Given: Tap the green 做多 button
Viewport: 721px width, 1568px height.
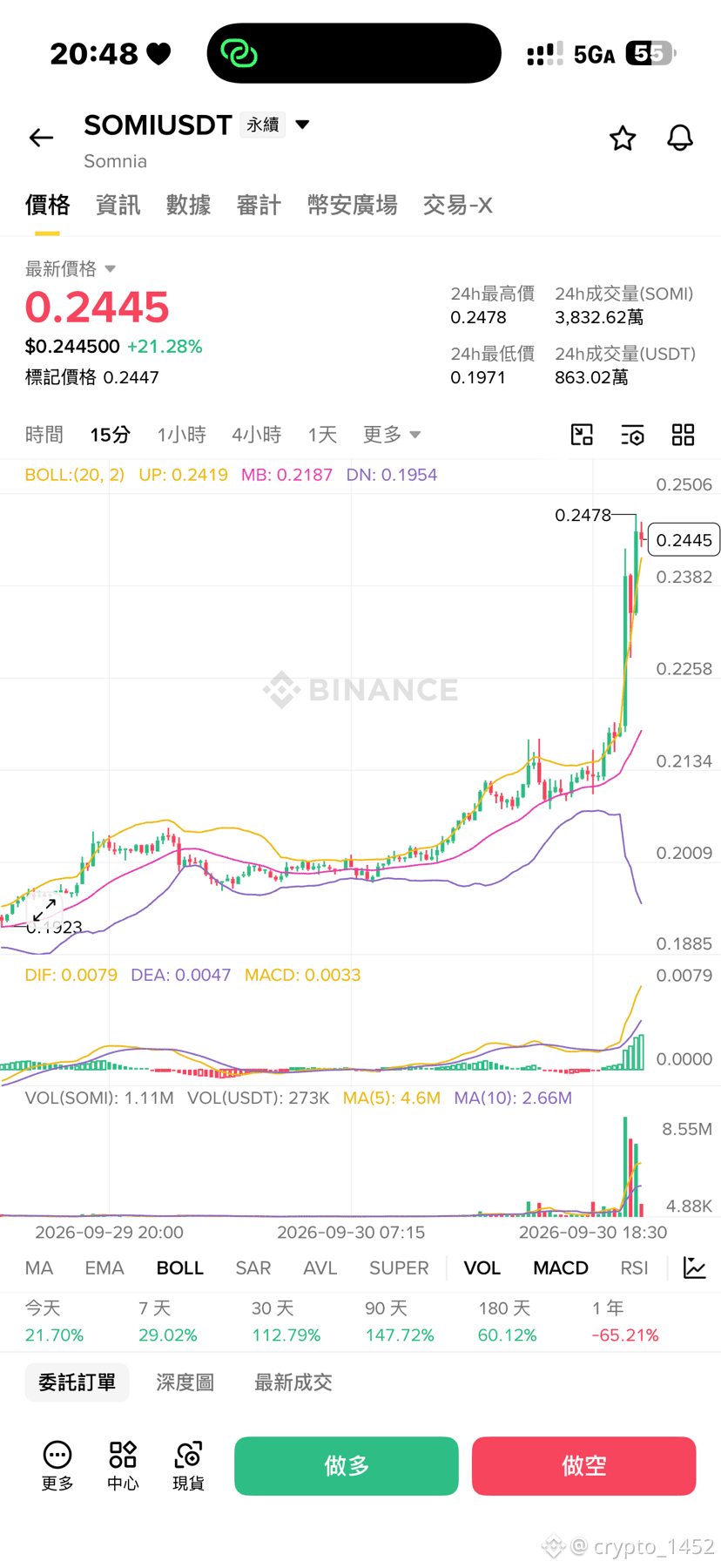Looking at the screenshot, I should [x=347, y=1466].
